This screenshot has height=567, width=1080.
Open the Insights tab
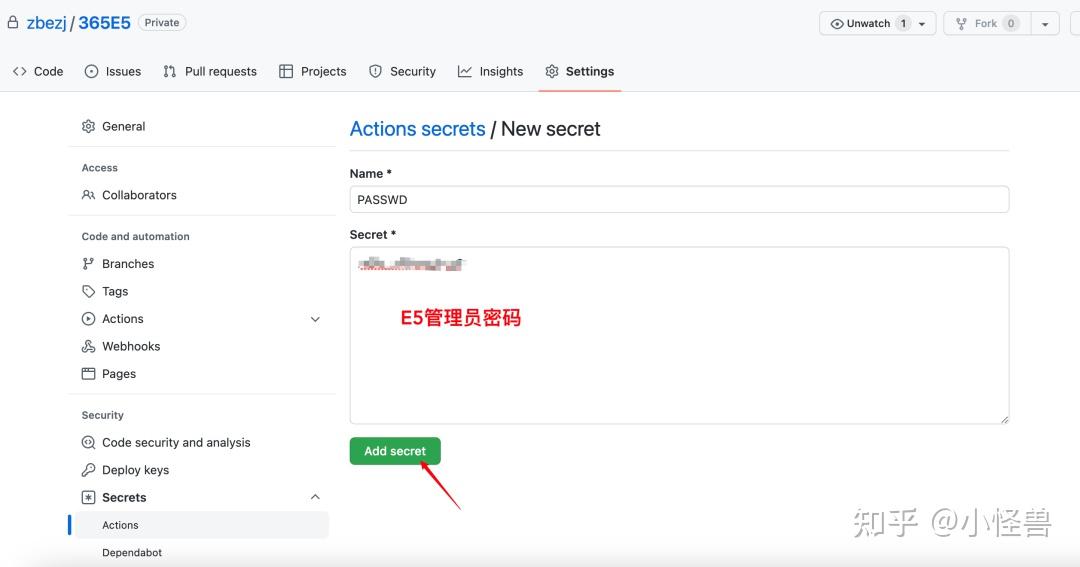click(x=490, y=72)
